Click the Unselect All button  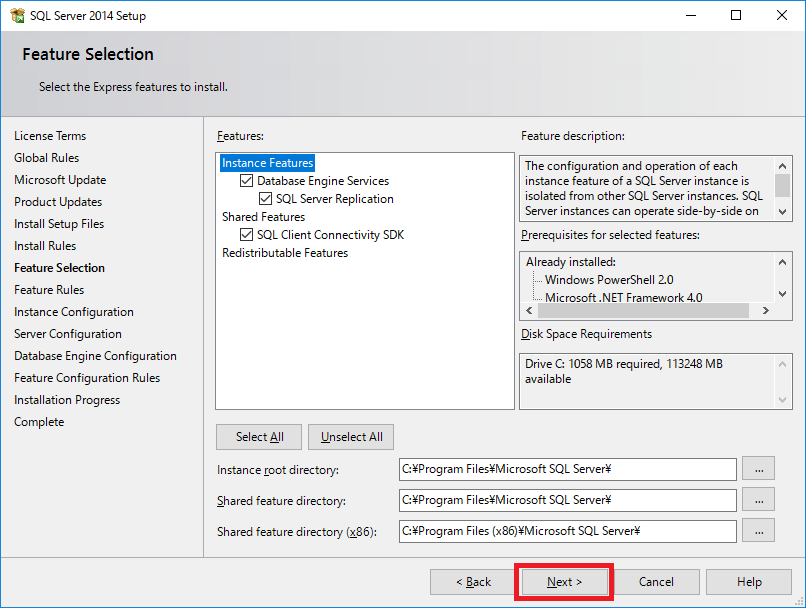click(x=351, y=437)
